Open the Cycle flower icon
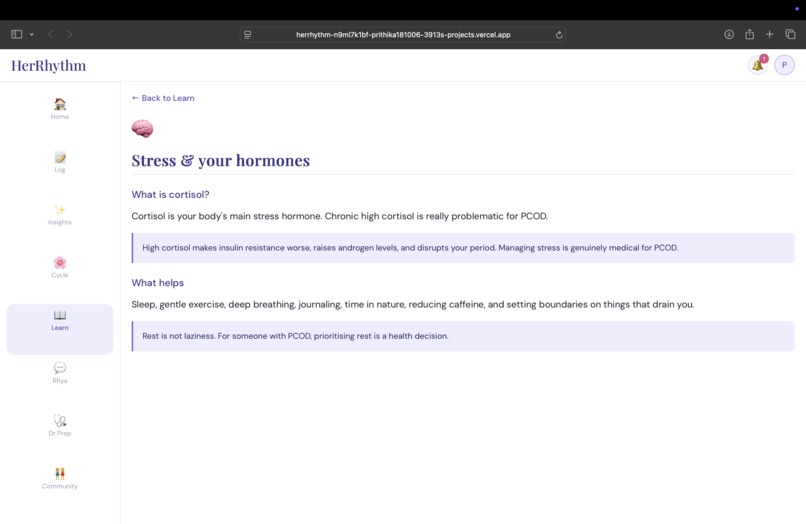Viewport: 806px width, 524px height. click(60, 263)
